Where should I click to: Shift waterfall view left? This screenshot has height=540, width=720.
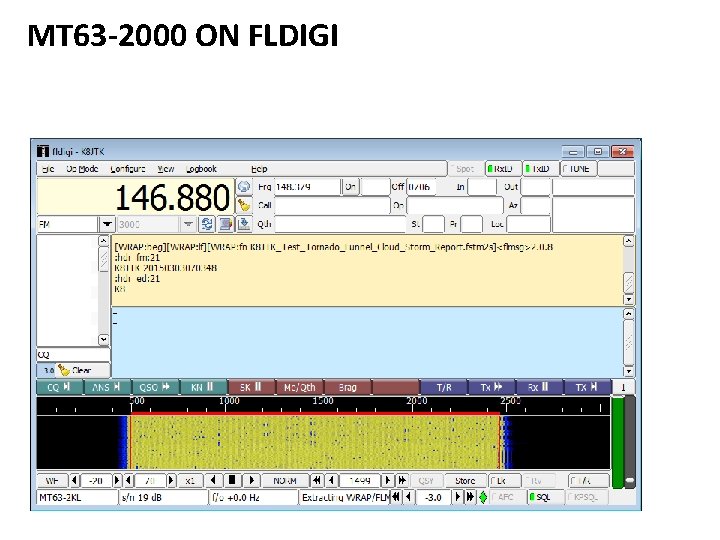tap(213, 480)
